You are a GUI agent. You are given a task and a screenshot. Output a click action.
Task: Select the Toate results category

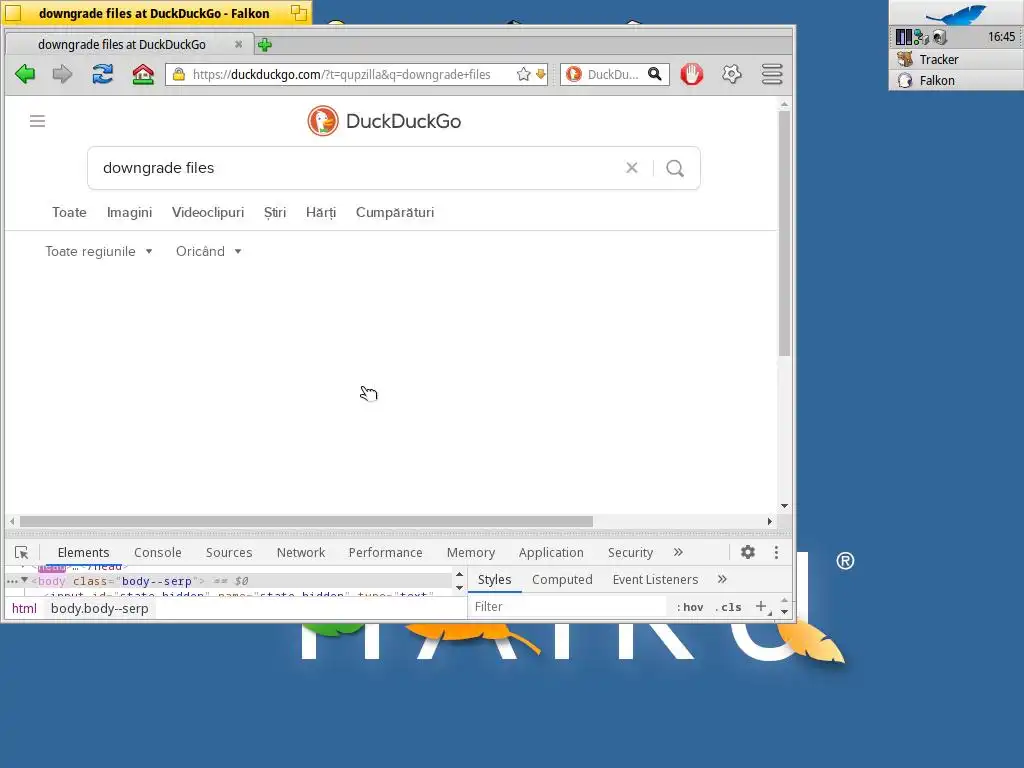[69, 212]
